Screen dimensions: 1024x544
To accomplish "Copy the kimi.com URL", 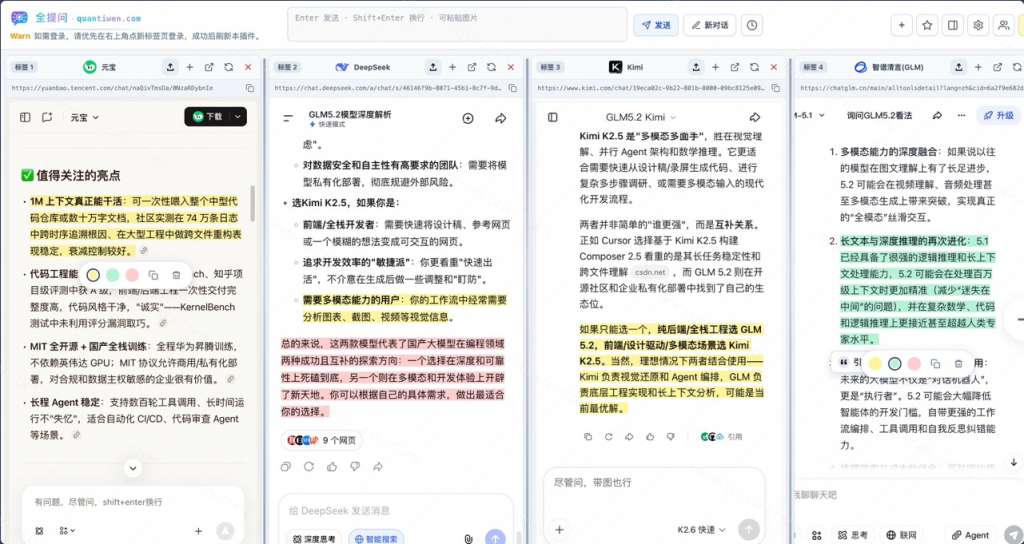I will click(x=775, y=88).
